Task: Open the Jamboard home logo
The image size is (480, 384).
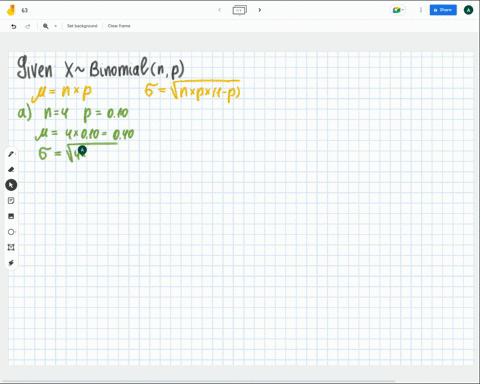Action: [x=11, y=10]
